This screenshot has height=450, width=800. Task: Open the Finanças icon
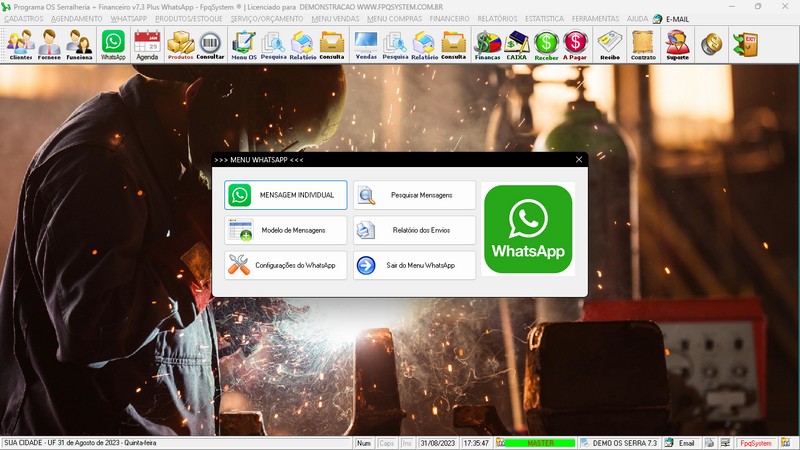click(488, 45)
